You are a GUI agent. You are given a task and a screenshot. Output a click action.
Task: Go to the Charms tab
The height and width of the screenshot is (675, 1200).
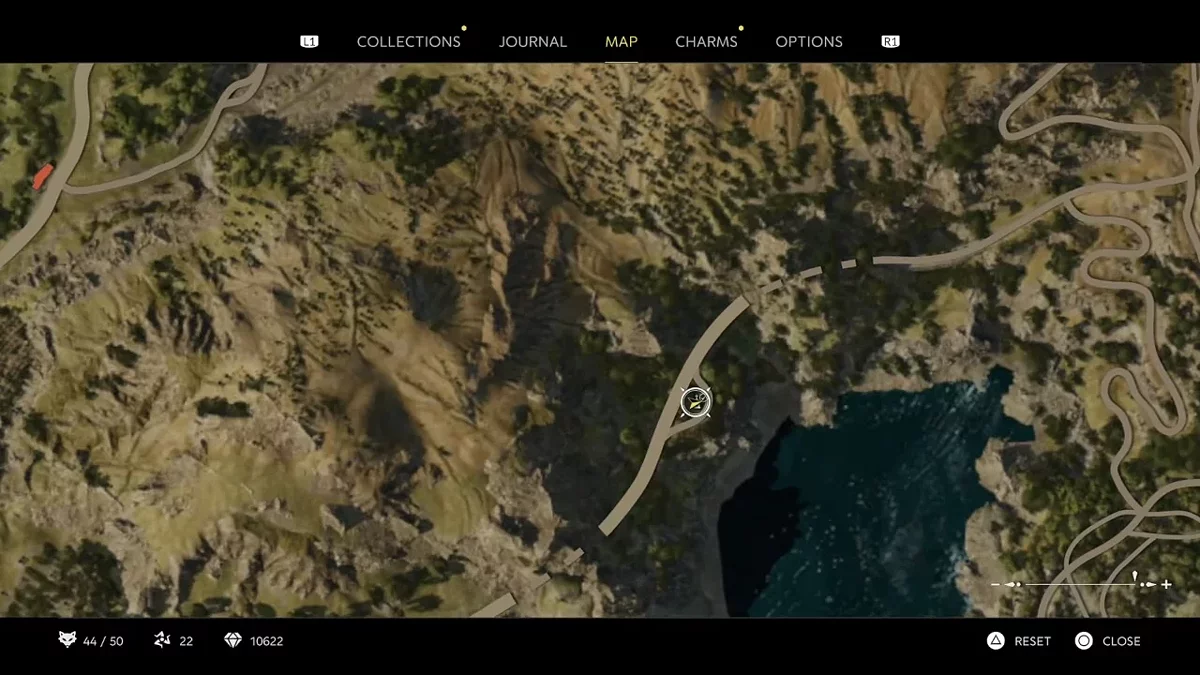pyautogui.click(x=706, y=41)
